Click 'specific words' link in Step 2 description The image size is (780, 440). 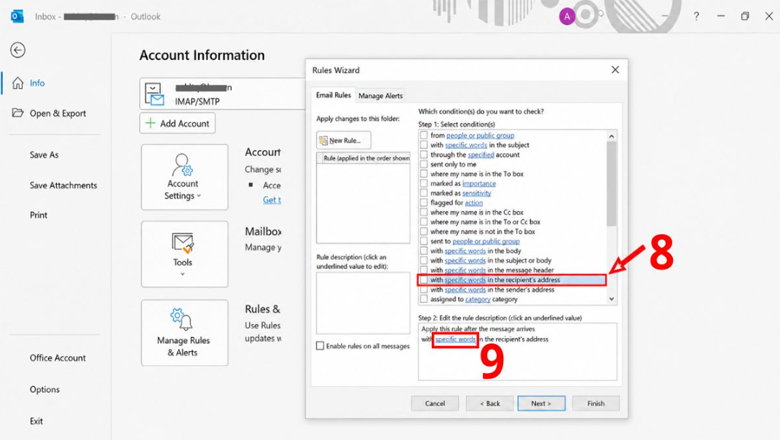point(455,340)
